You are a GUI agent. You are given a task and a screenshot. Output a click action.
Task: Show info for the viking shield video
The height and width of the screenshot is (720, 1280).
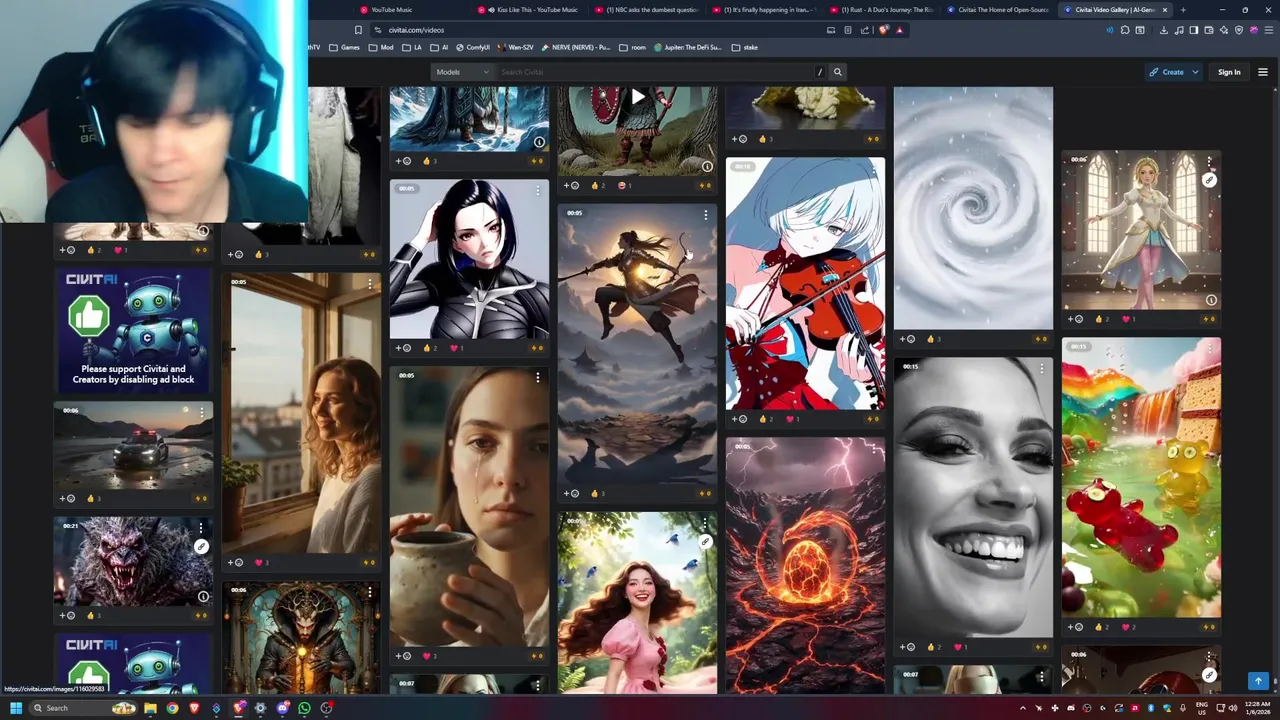[707, 166]
